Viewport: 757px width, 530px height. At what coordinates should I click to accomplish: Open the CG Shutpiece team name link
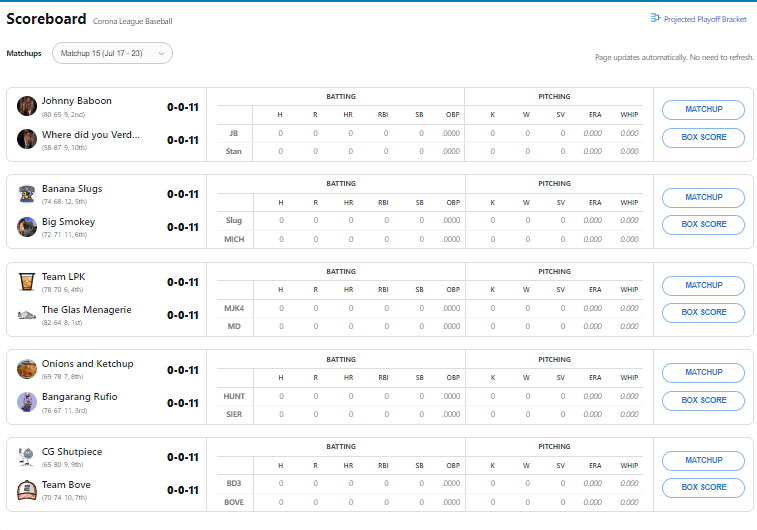tap(72, 452)
